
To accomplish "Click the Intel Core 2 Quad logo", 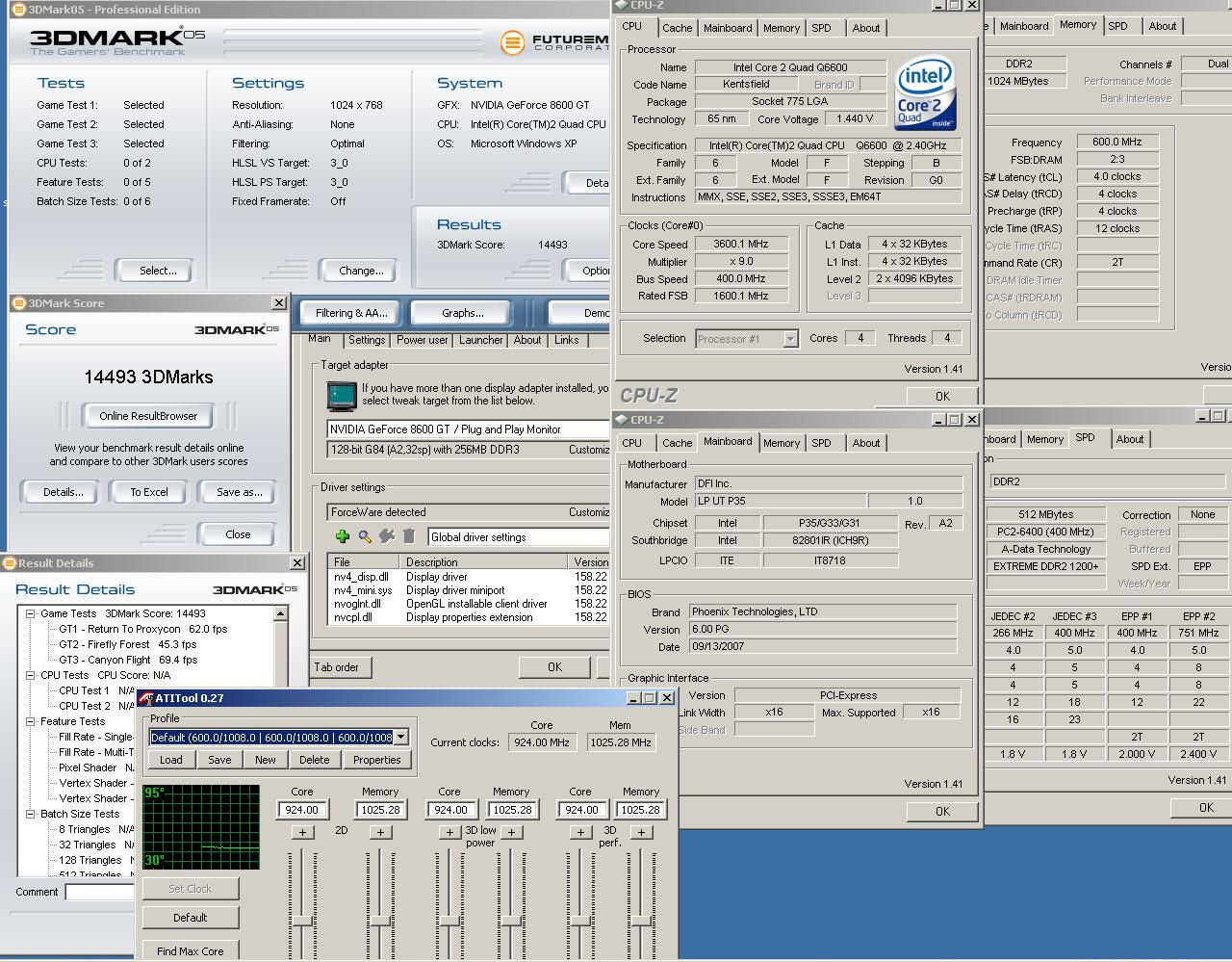I will 925,93.
